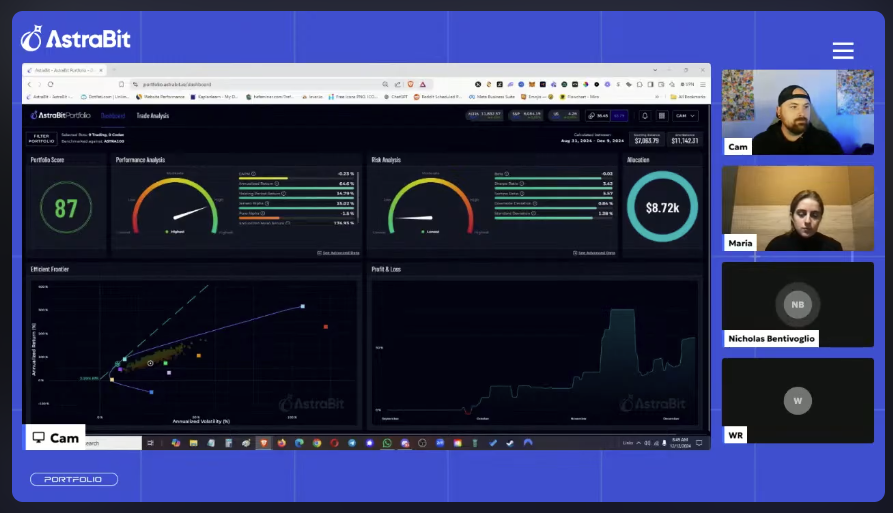Click the Portfolio pill button at bottom left
This screenshot has width=893, height=513.
click(x=74, y=480)
